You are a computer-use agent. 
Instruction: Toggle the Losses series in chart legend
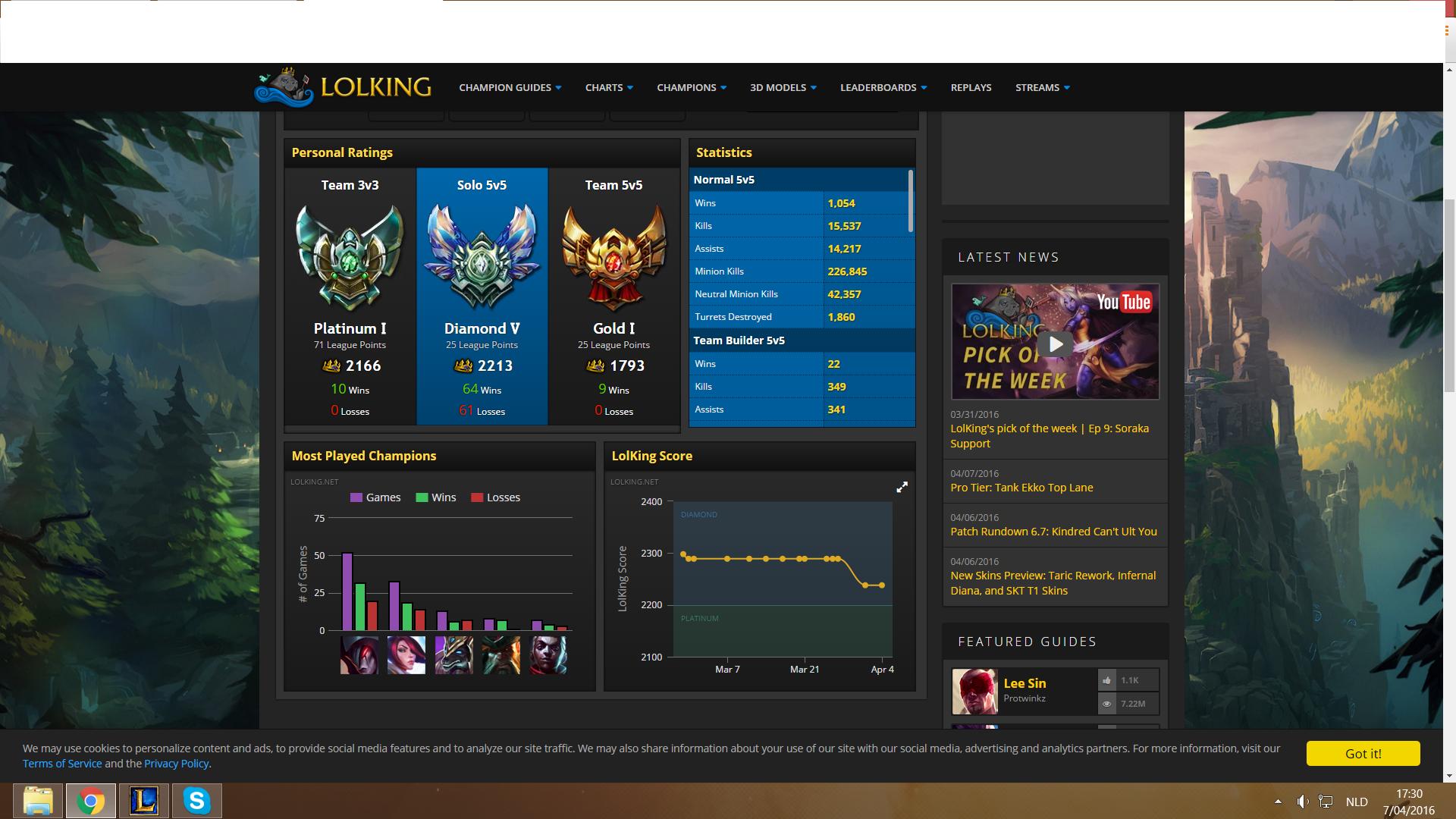click(495, 497)
